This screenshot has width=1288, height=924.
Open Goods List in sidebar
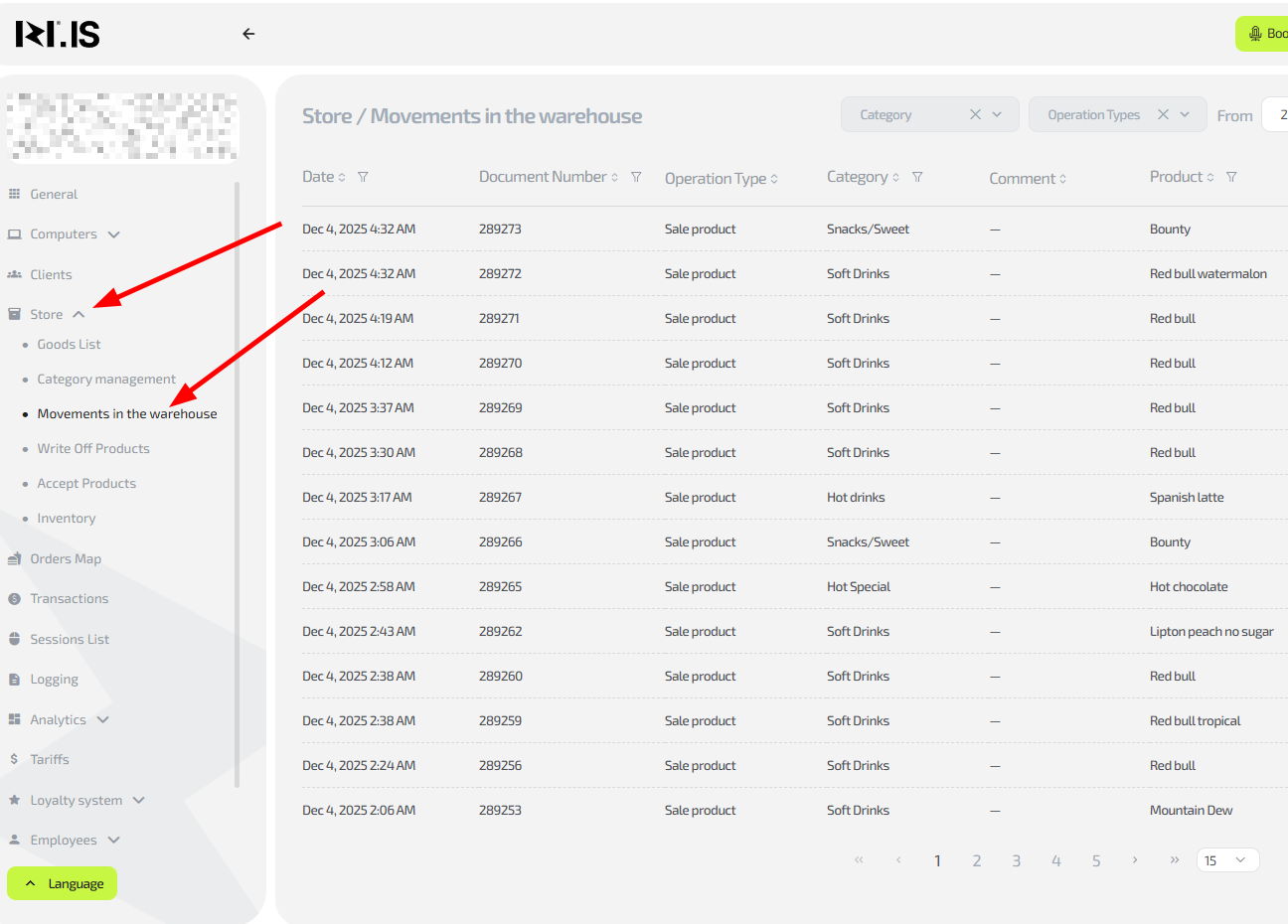click(69, 345)
